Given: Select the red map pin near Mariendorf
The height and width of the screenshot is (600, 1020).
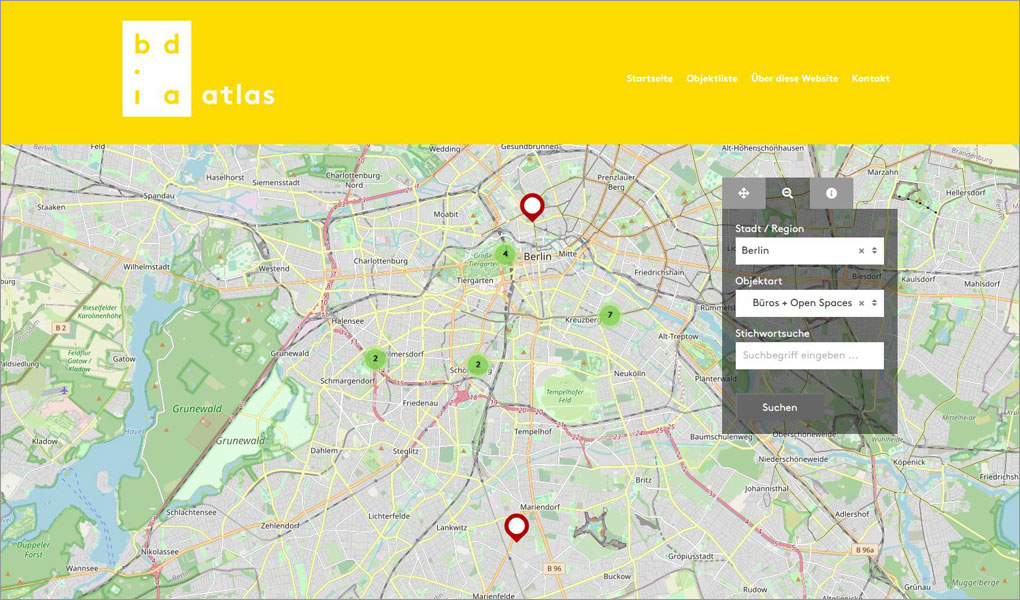Looking at the screenshot, I should coord(516,526).
